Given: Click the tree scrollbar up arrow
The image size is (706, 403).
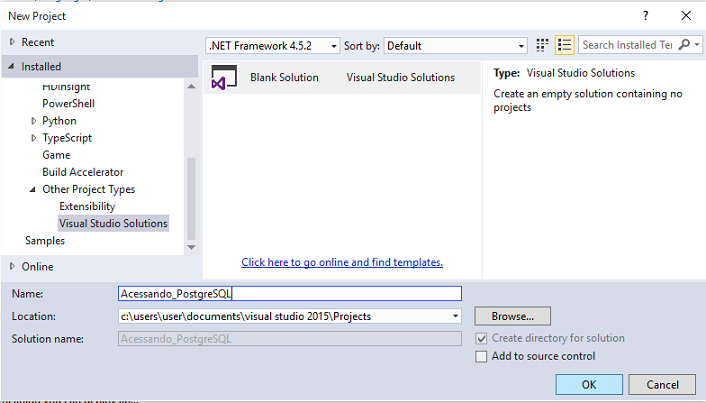Looking at the screenshot, I should [x=191, y=86].
